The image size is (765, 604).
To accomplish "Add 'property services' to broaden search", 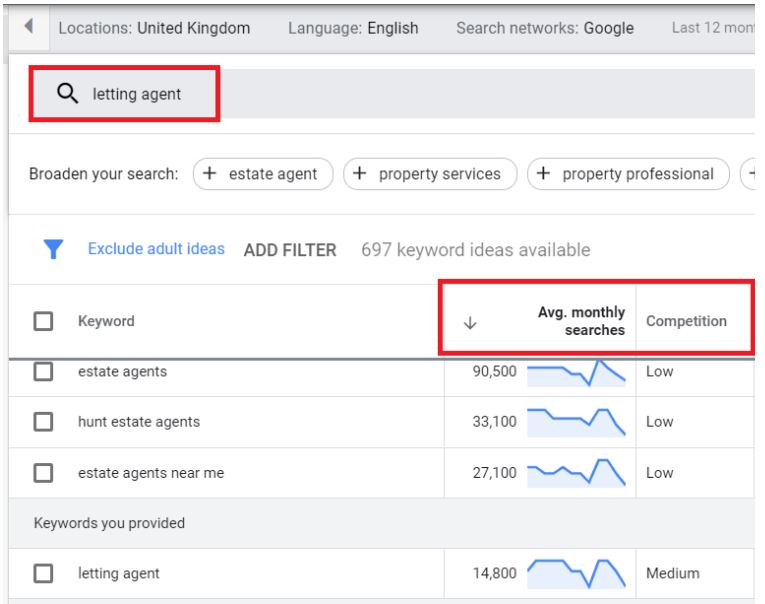I will click(x=430, y=174).
